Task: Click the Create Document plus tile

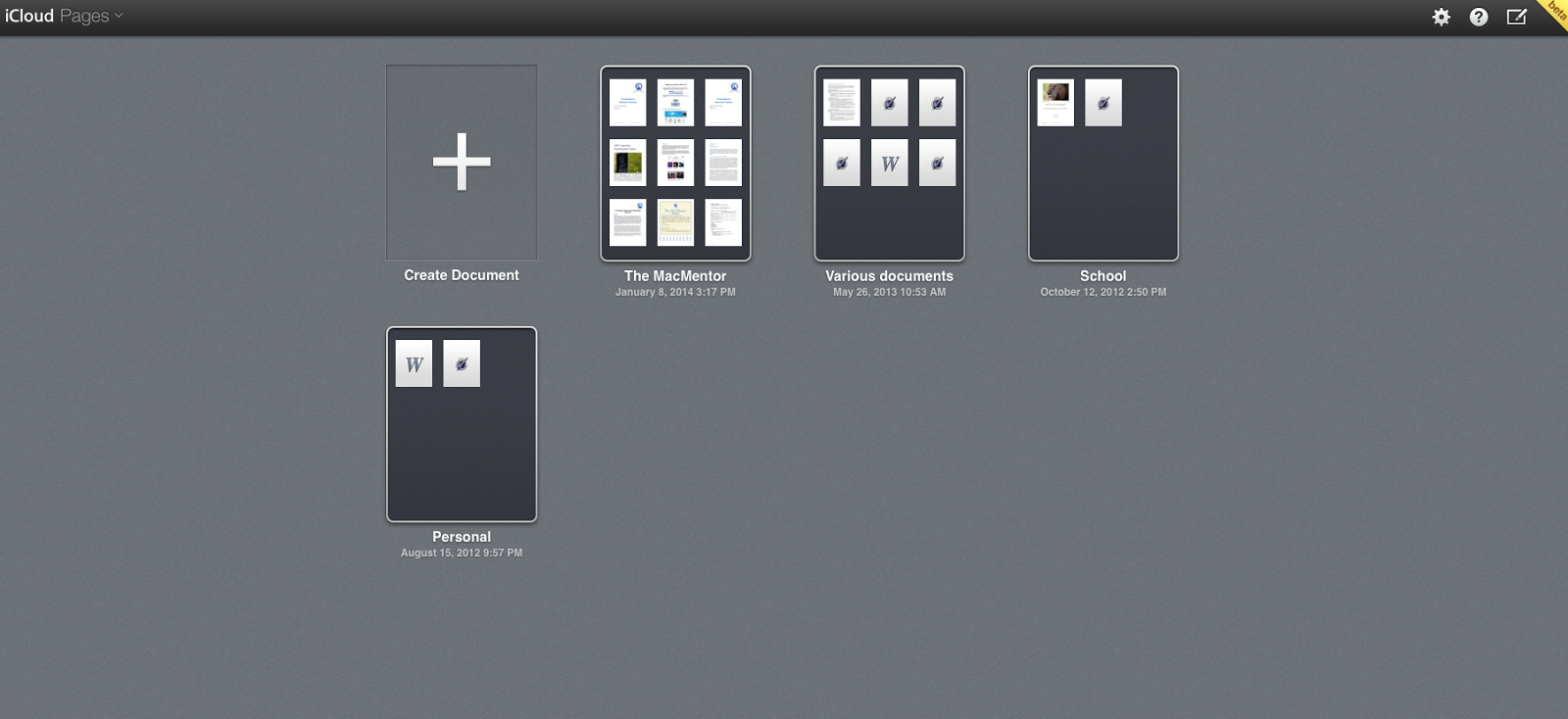Action: point(462,162)
